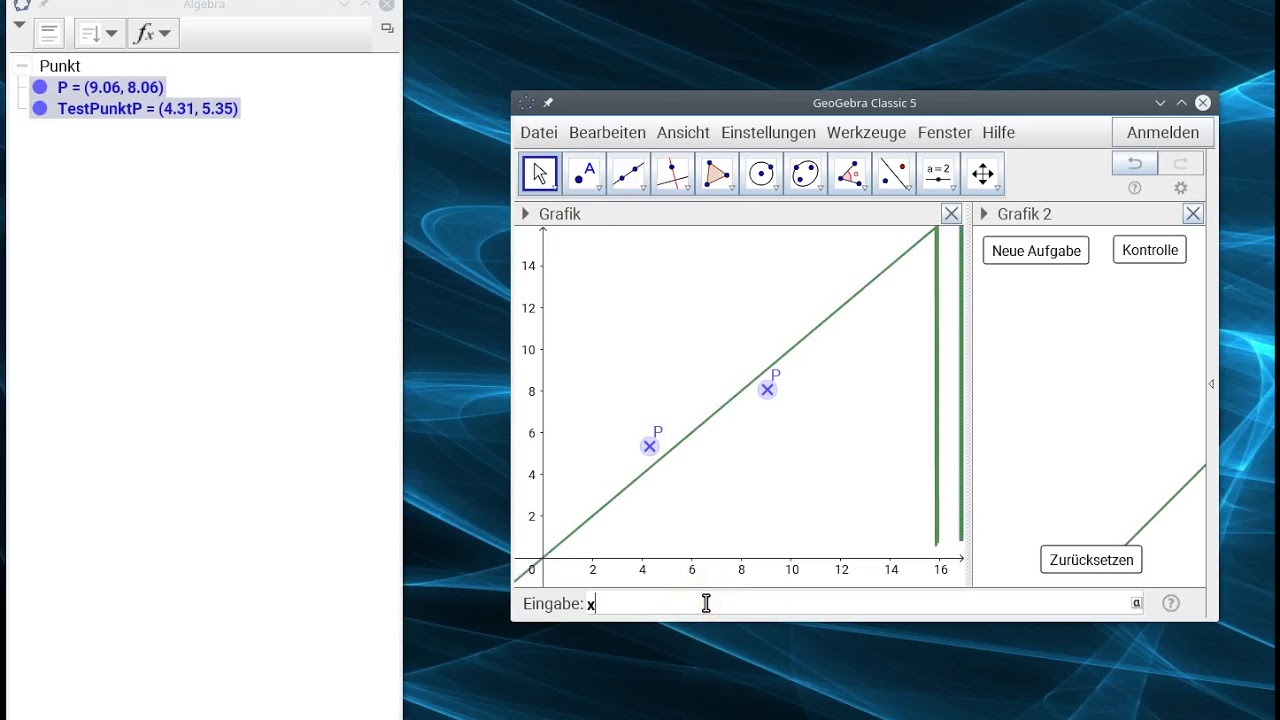
Task: Open toolbar help question mark
Action: coord(1135,188)
